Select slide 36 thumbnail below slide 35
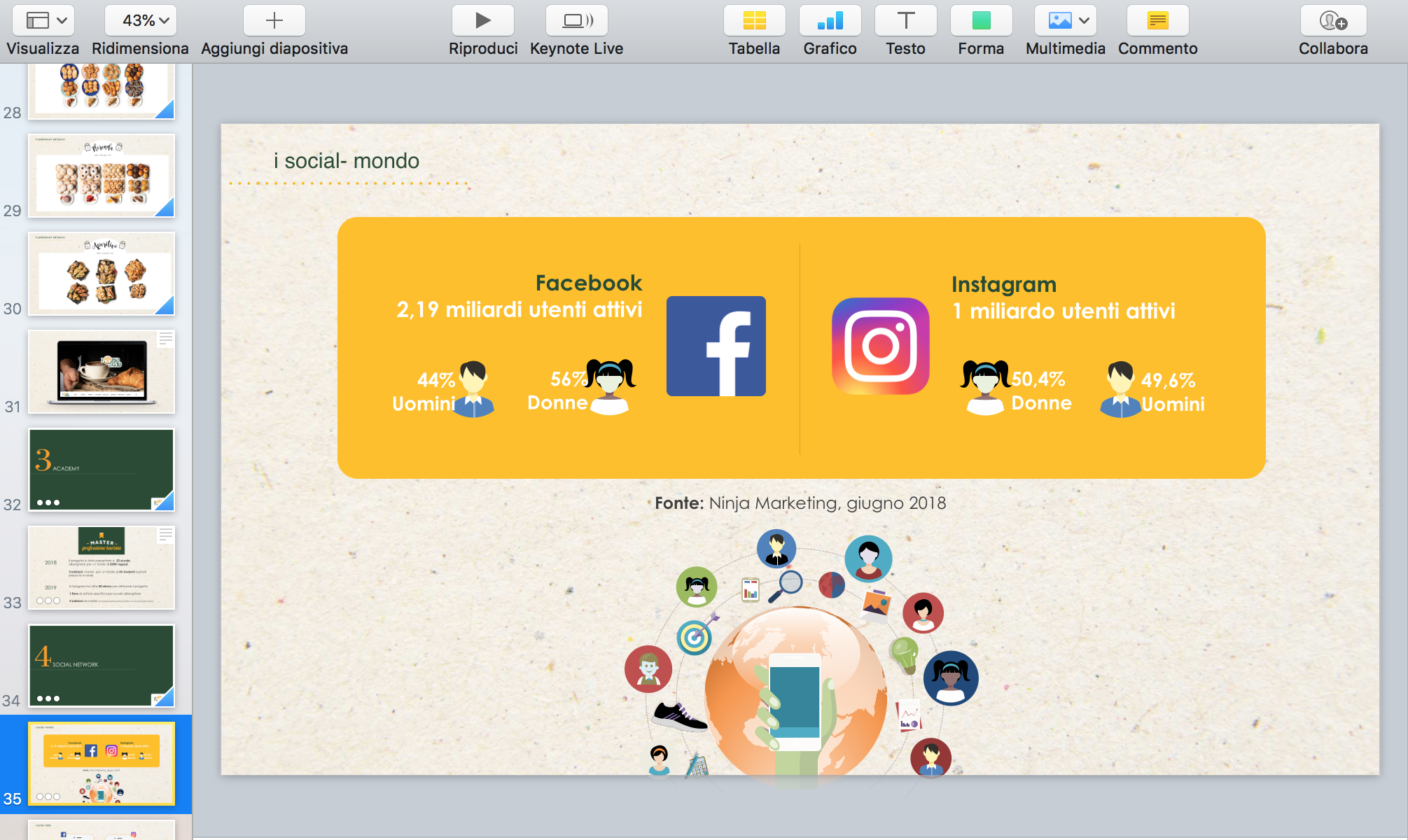Image resolution: width=1408 pixels, height=840 pixels. point(102,830)
